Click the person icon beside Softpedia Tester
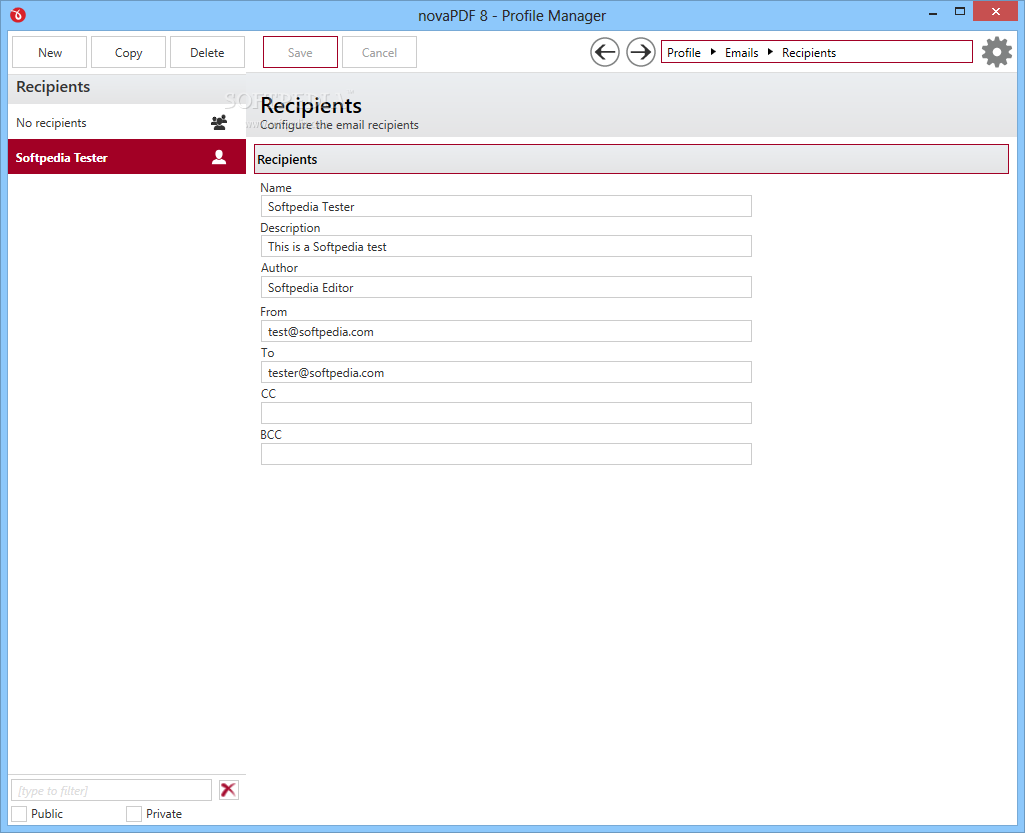This screenshot has width=1025, height=833. tap(219, 157)
